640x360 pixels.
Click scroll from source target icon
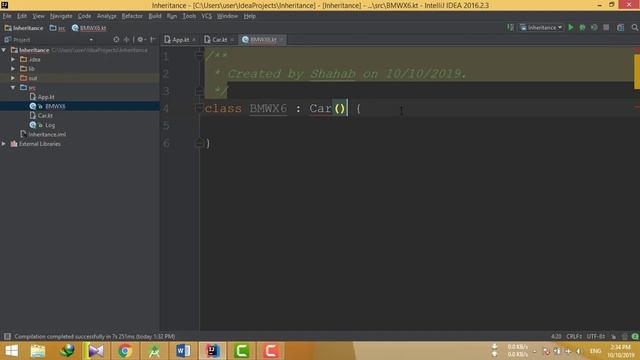pyautogui.click(x=116, y=40)
